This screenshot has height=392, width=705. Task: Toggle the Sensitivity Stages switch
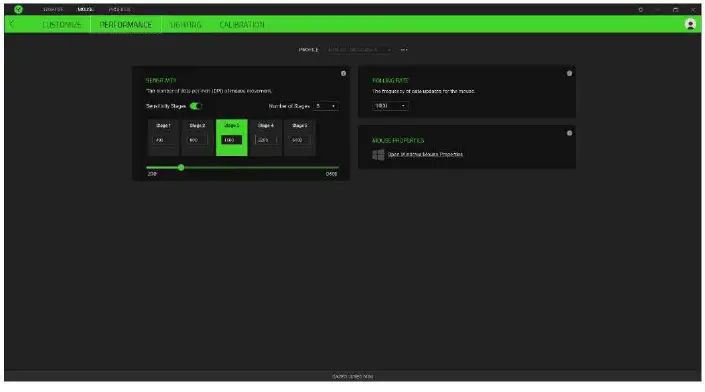[196, 106]
